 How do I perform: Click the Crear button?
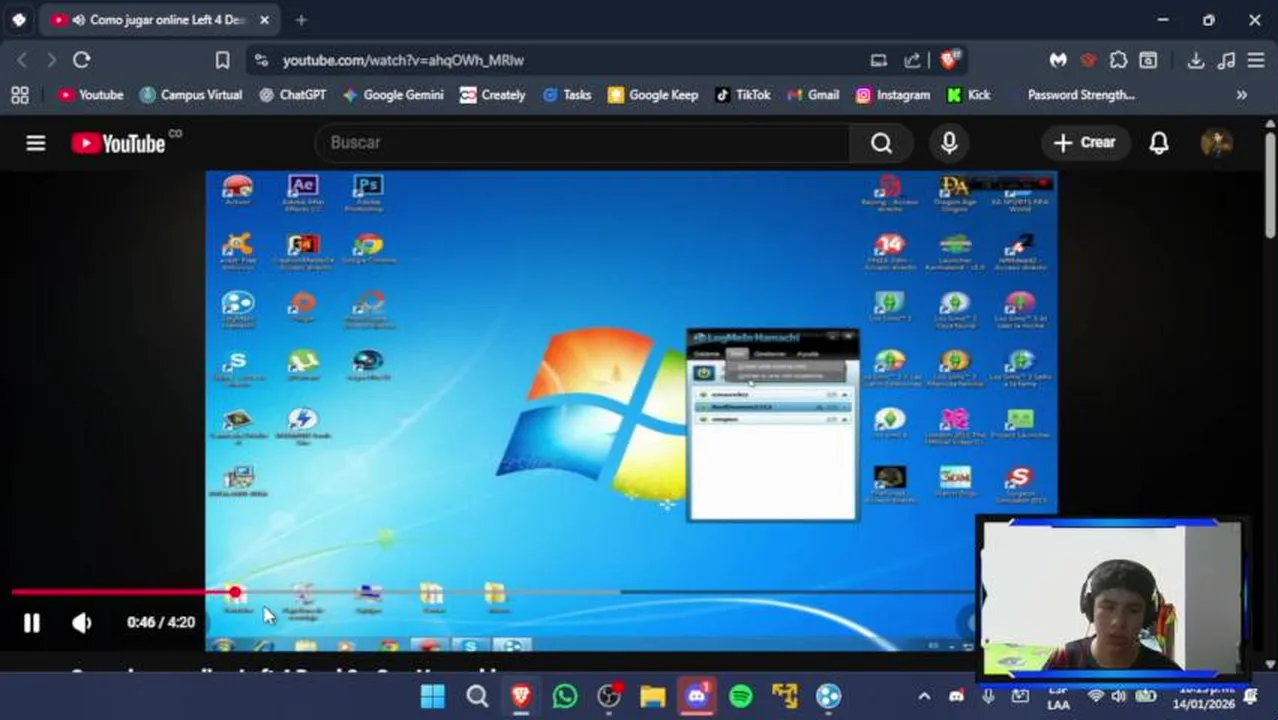click(1084, 142)
